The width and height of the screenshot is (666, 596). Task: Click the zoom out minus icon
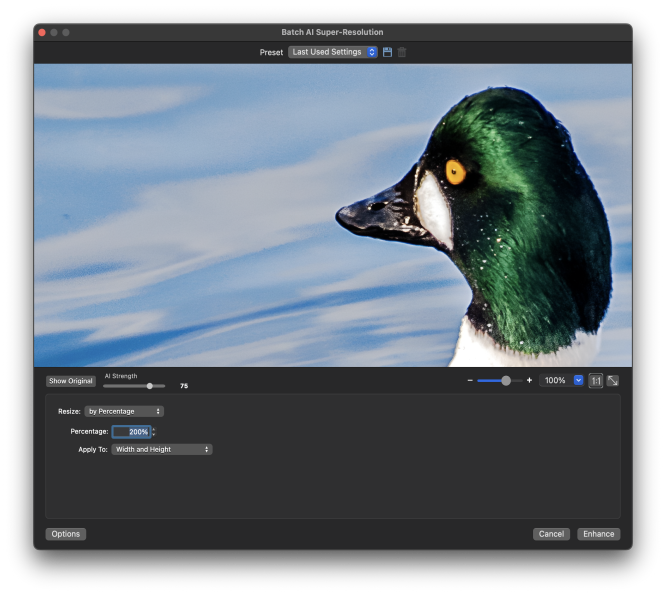point(470,381)
